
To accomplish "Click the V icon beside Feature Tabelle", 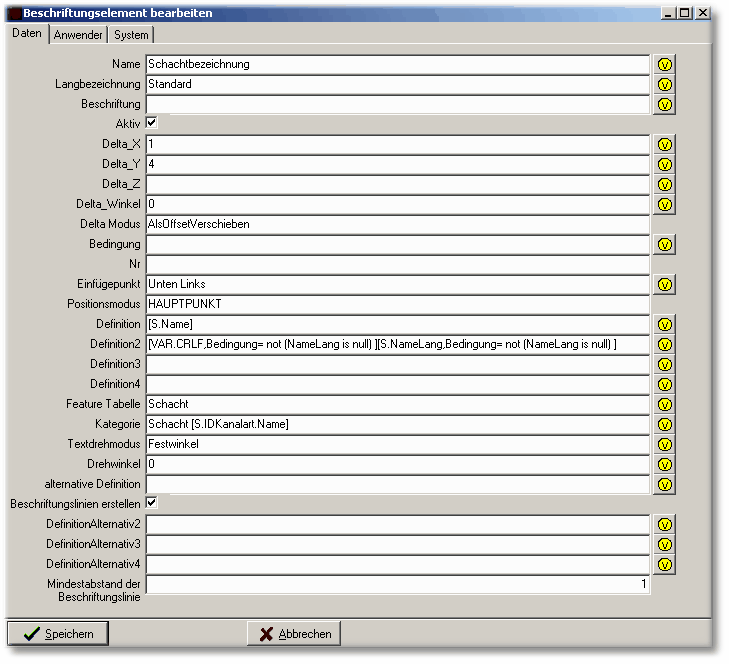I will tap(665, 404).
